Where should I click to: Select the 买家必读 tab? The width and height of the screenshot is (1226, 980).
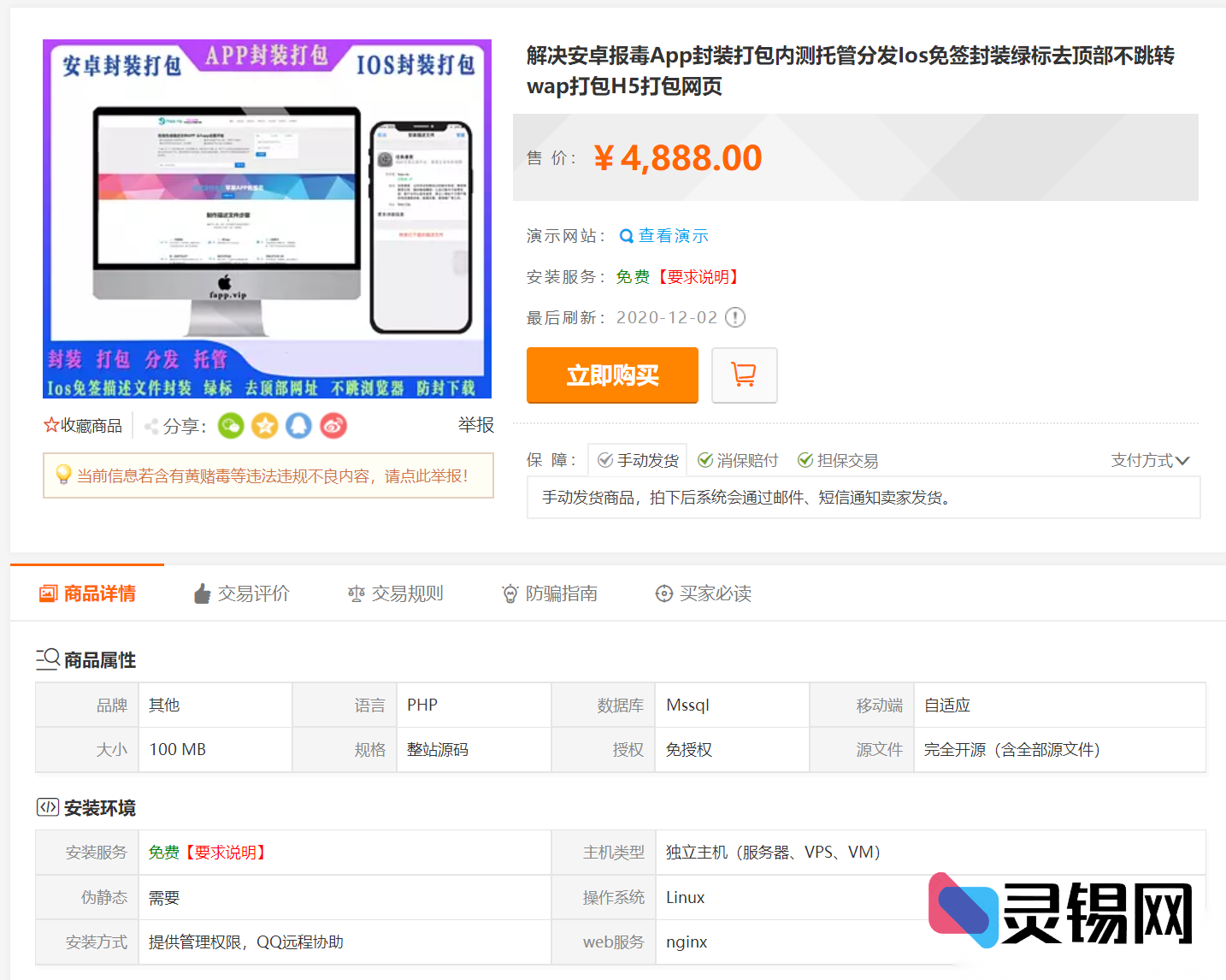pyautogui.click(x=703, y=593)
